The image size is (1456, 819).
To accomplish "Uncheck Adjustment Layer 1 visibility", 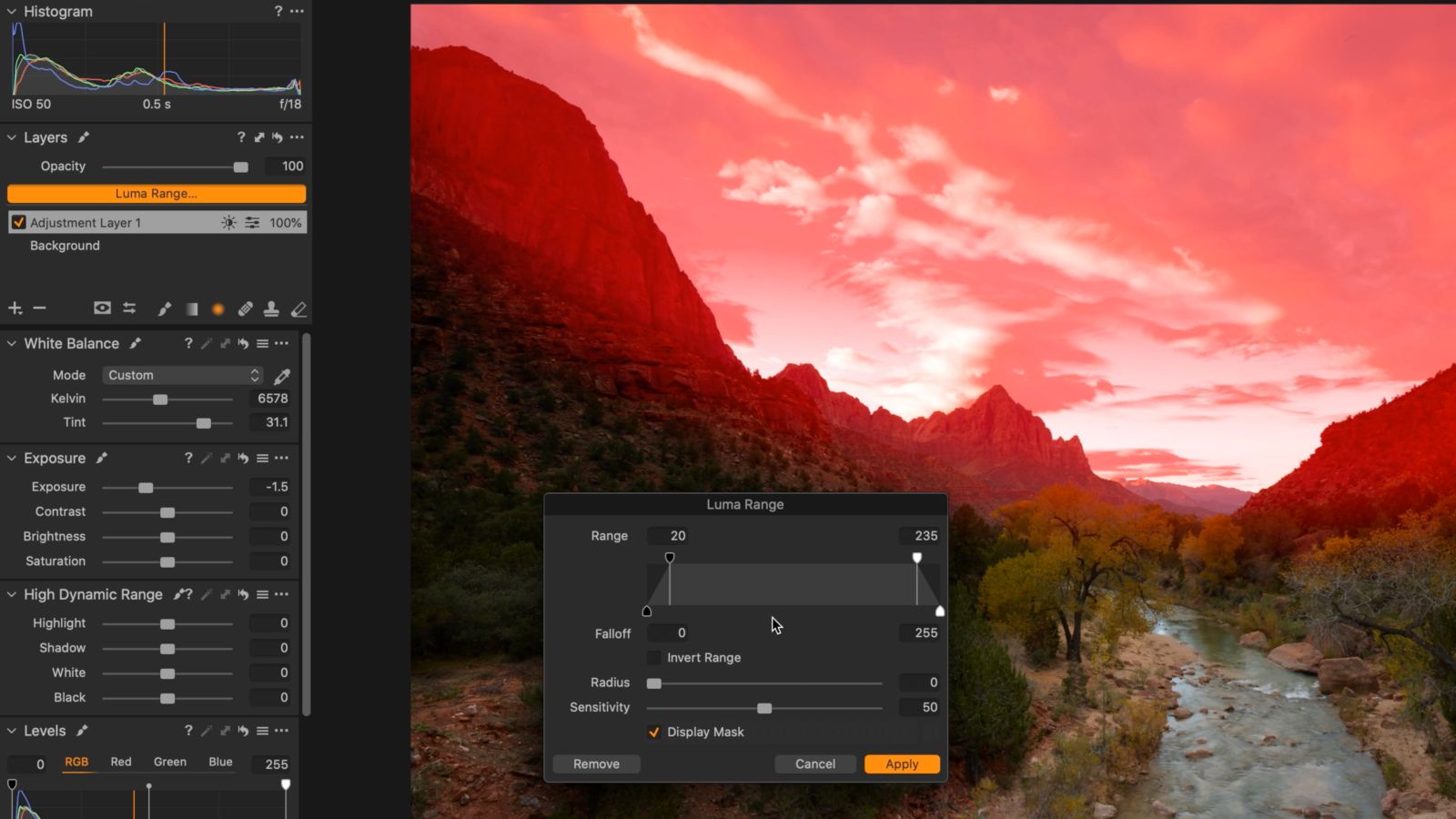I will click(x=19, y=222).
